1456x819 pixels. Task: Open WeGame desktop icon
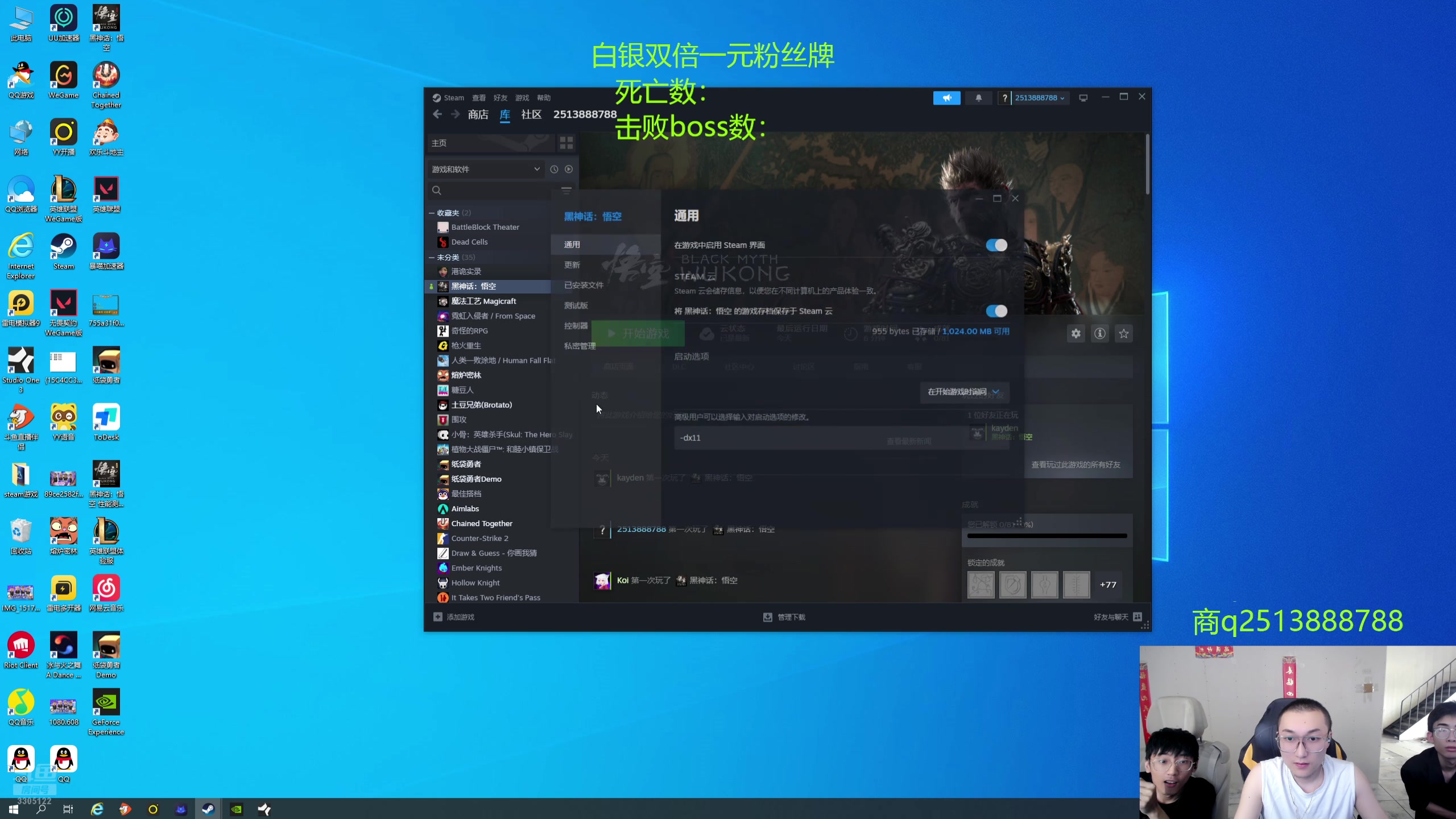pos(64,81)
